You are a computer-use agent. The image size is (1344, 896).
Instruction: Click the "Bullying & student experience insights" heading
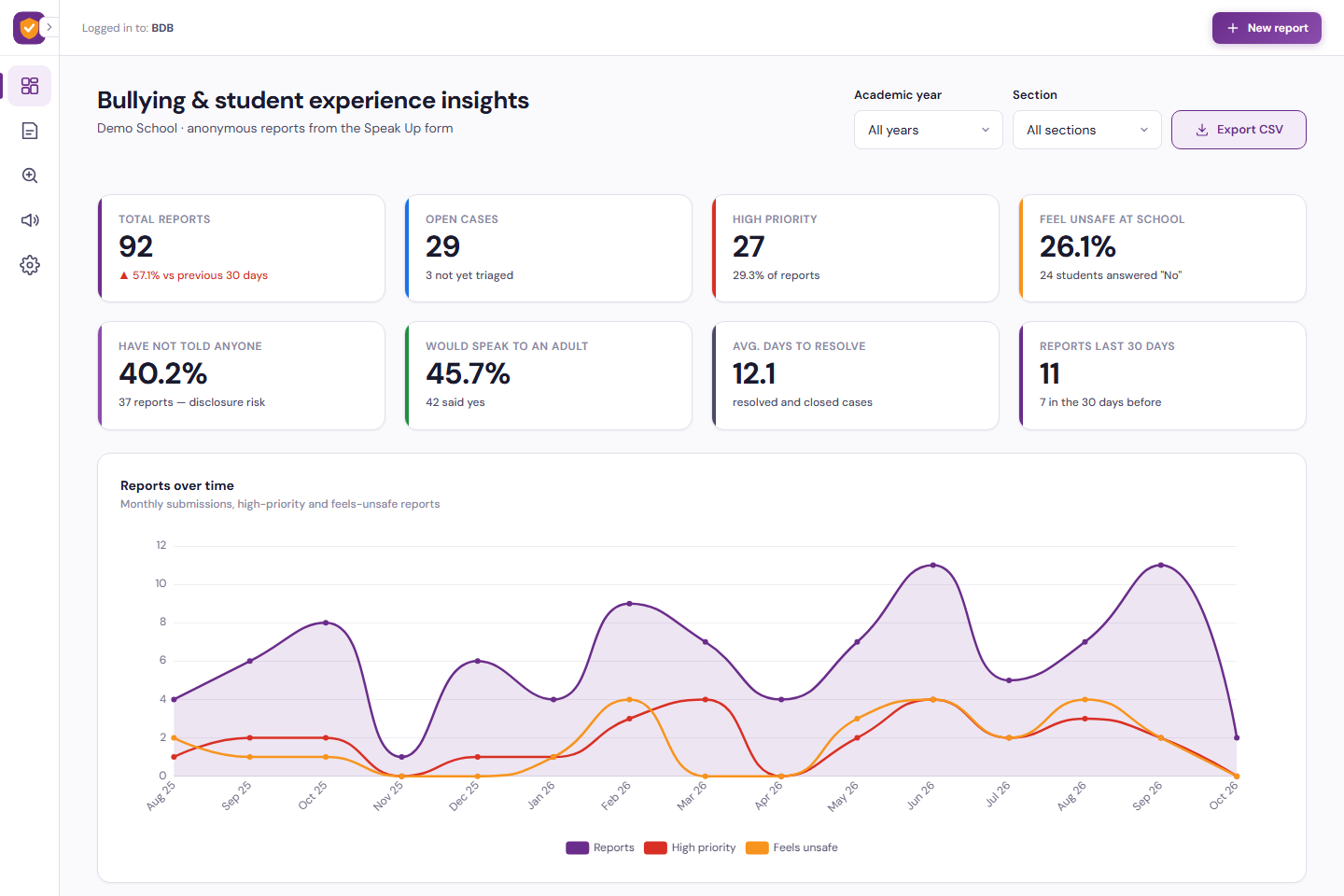313,100
